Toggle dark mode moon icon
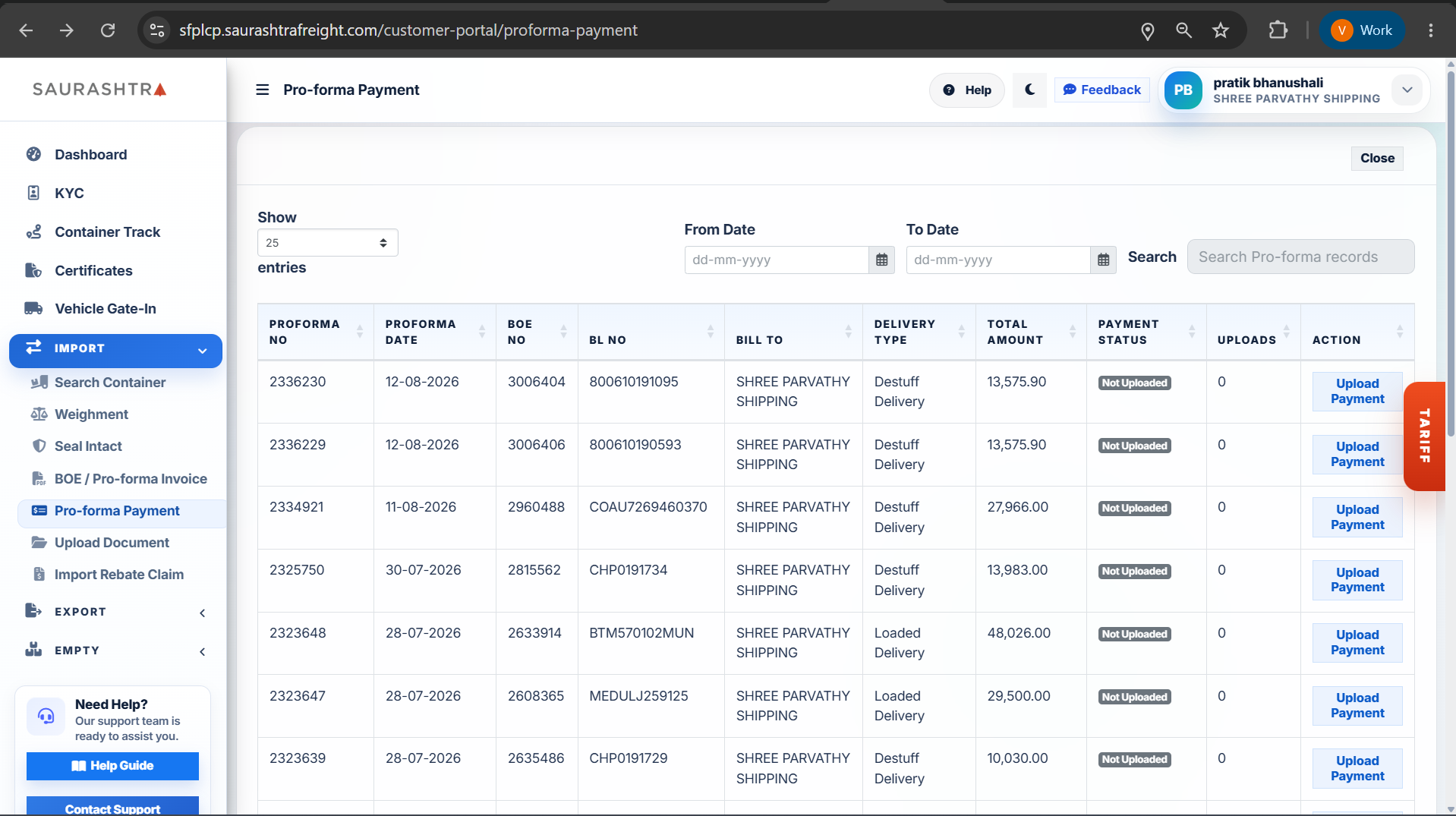This screenshot has height=816, width=1456. click(x=1029, y=90)
